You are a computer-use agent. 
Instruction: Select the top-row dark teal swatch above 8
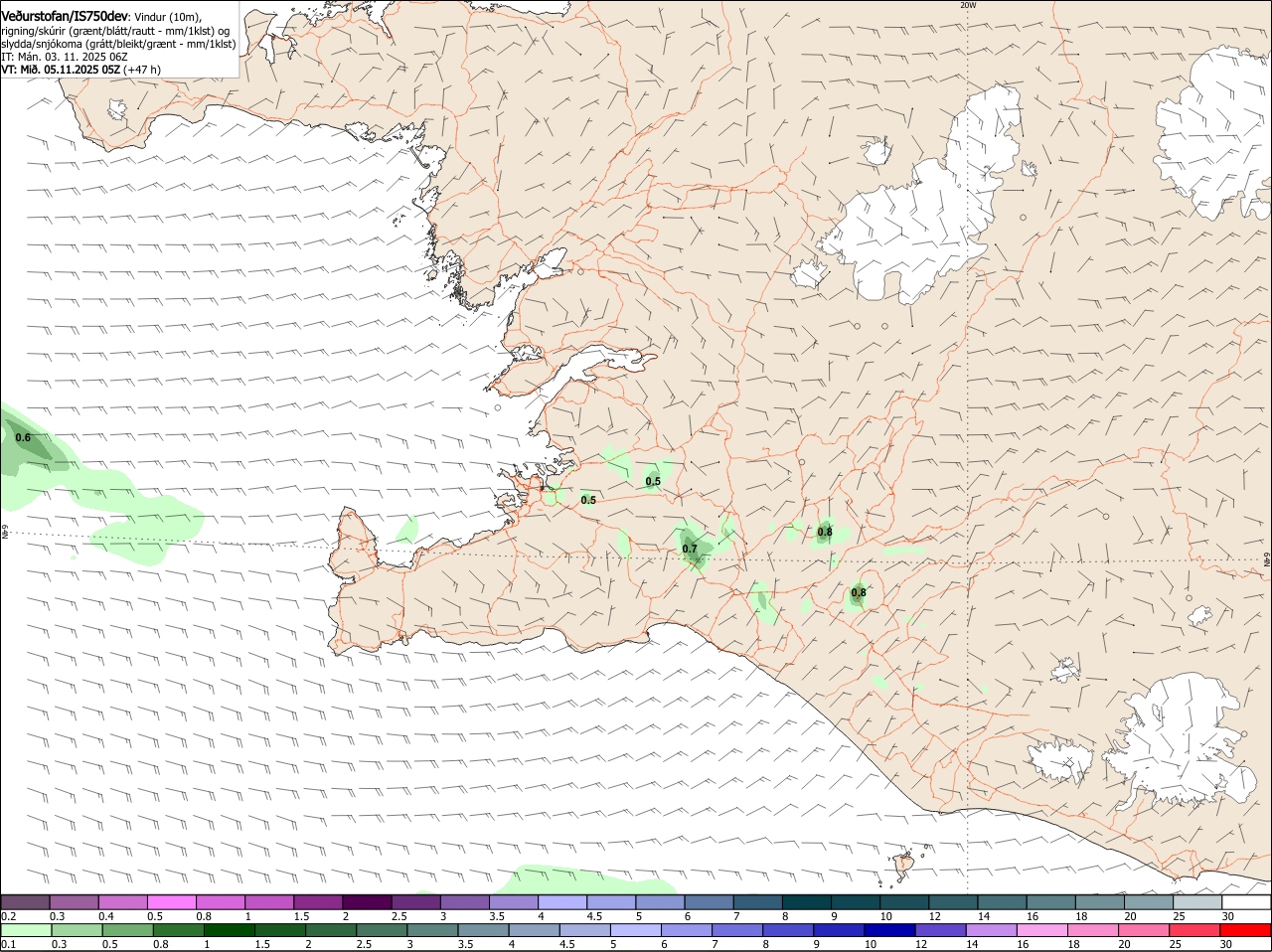pos(808,902)
